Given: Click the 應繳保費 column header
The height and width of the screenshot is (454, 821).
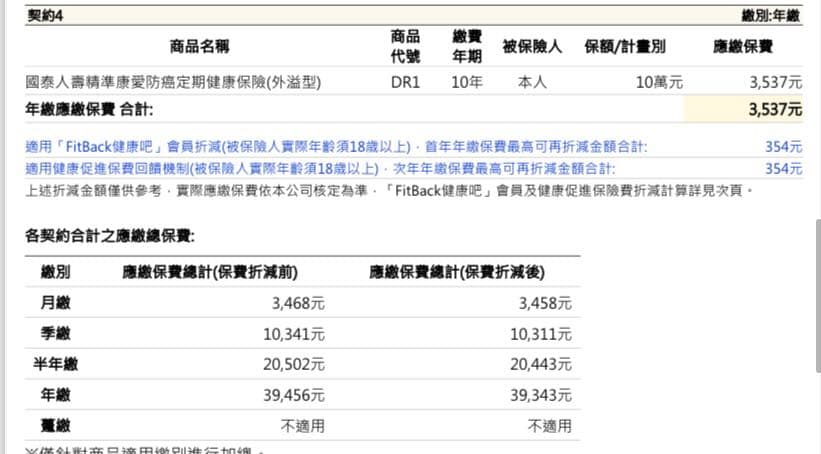Looking at the screenshot, I should (743, 46).
